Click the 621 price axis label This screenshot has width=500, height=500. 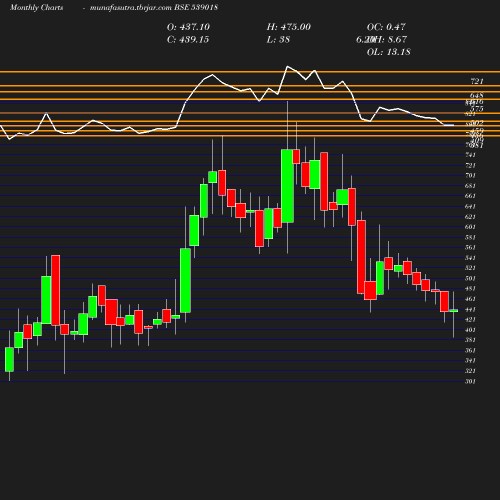tap(470, 217)
